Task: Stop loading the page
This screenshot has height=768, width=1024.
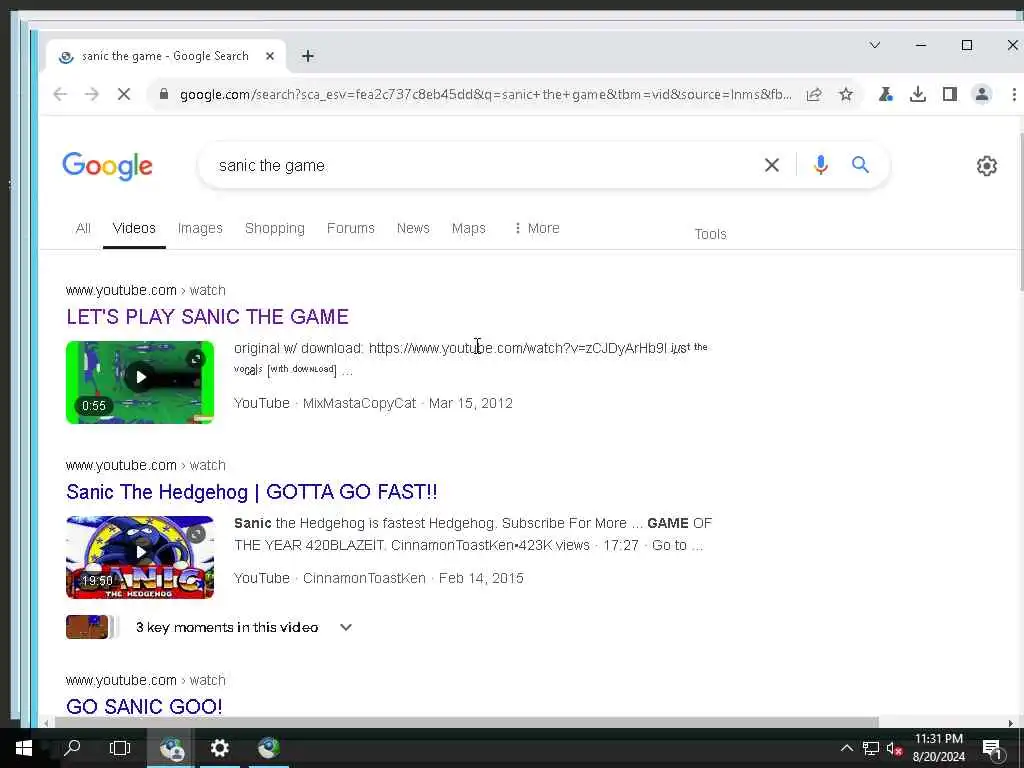Action: point(123,94)
